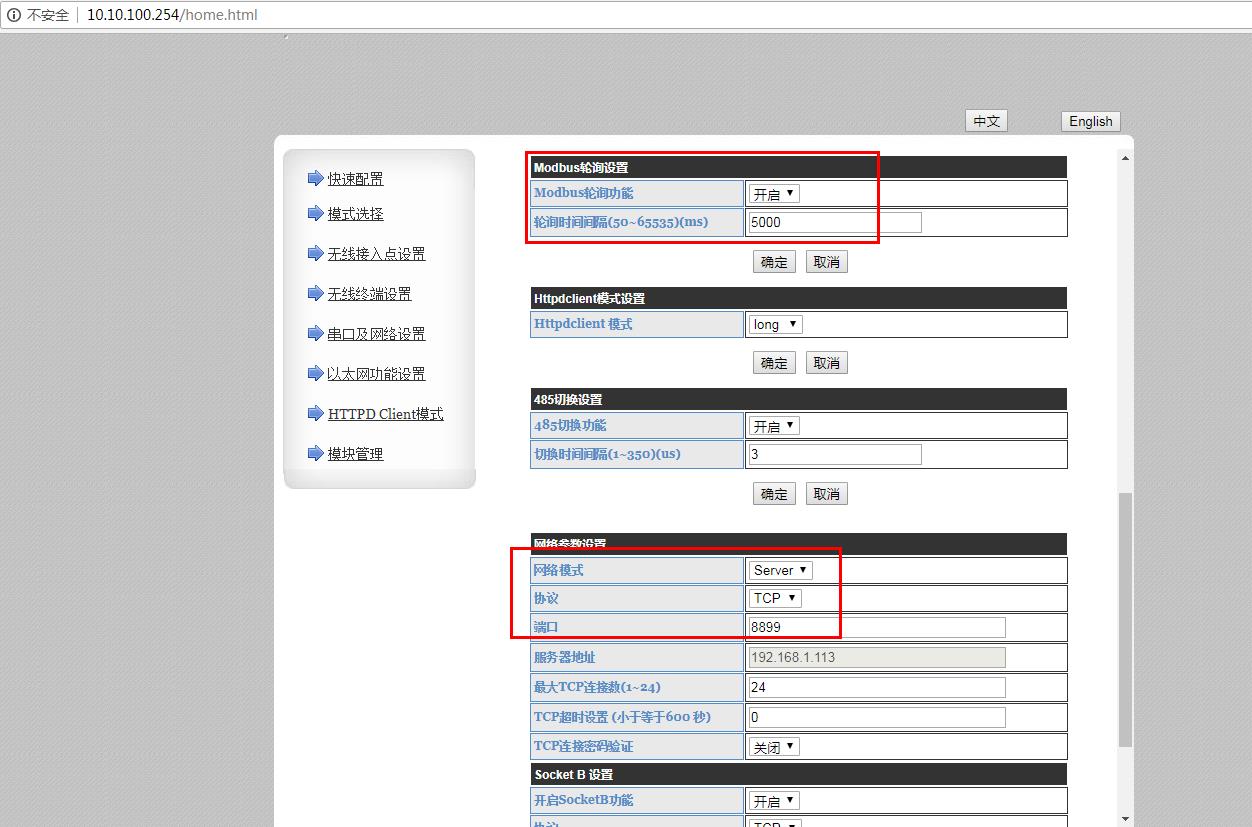Viewport: 1252px width, 827px height.
Task: Click the arrow icon beside HTTPD Client模式
Action: pos(315,413)
